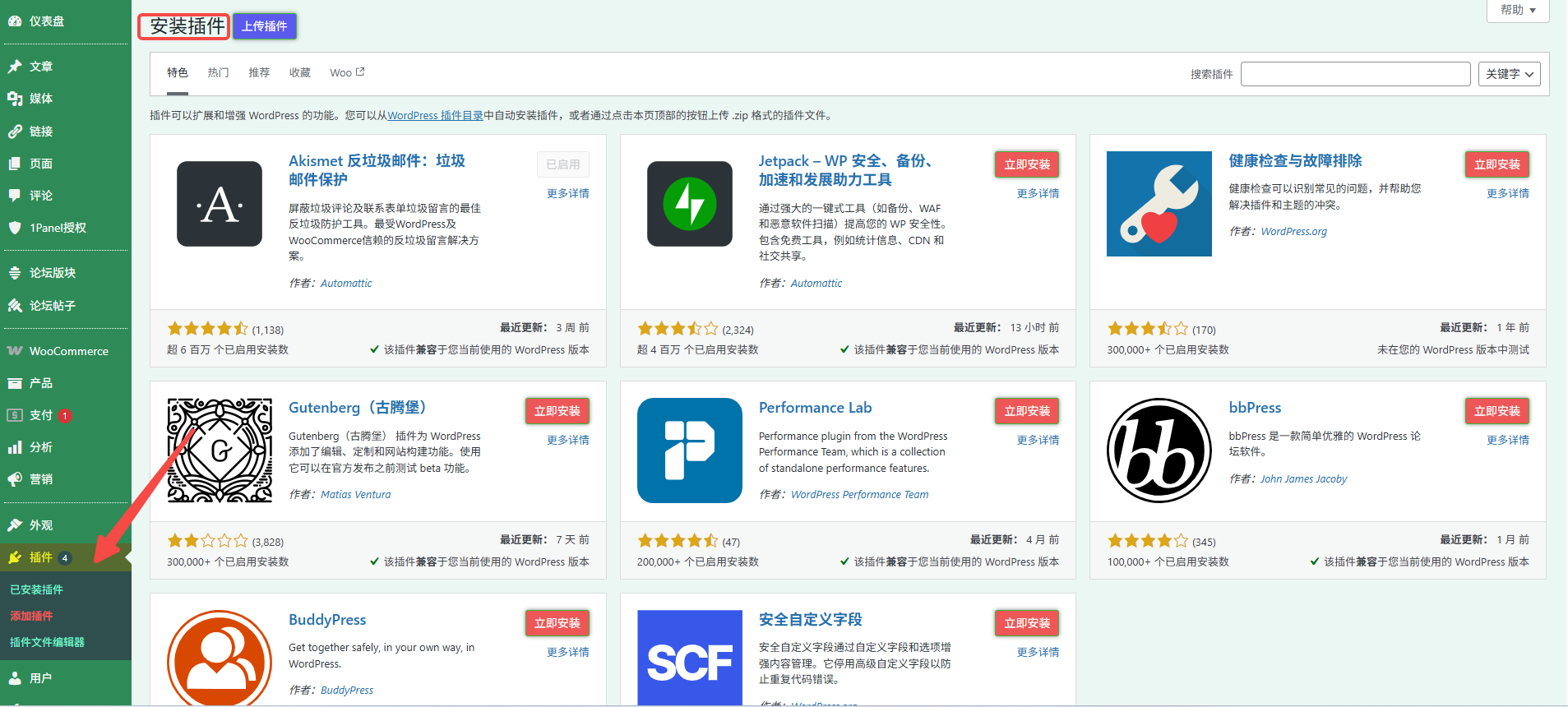Expand the 帮助 help dropdown
1568x707 pixels.
coord(1517,10)
